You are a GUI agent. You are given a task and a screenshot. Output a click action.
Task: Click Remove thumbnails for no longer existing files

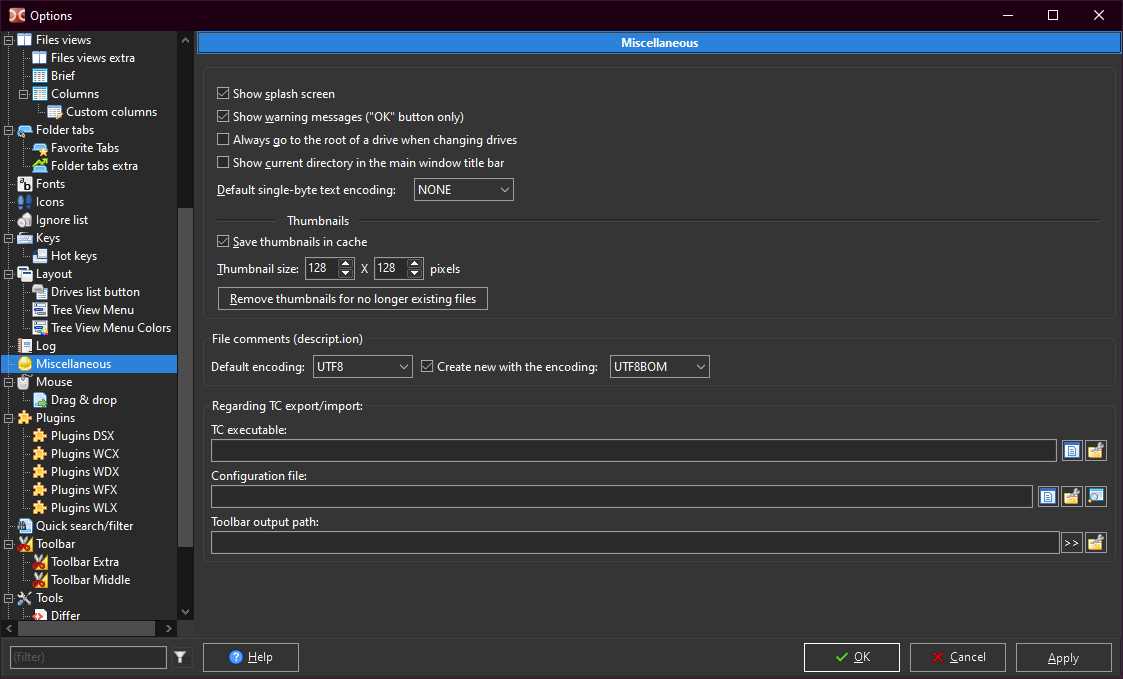(352, 299)
